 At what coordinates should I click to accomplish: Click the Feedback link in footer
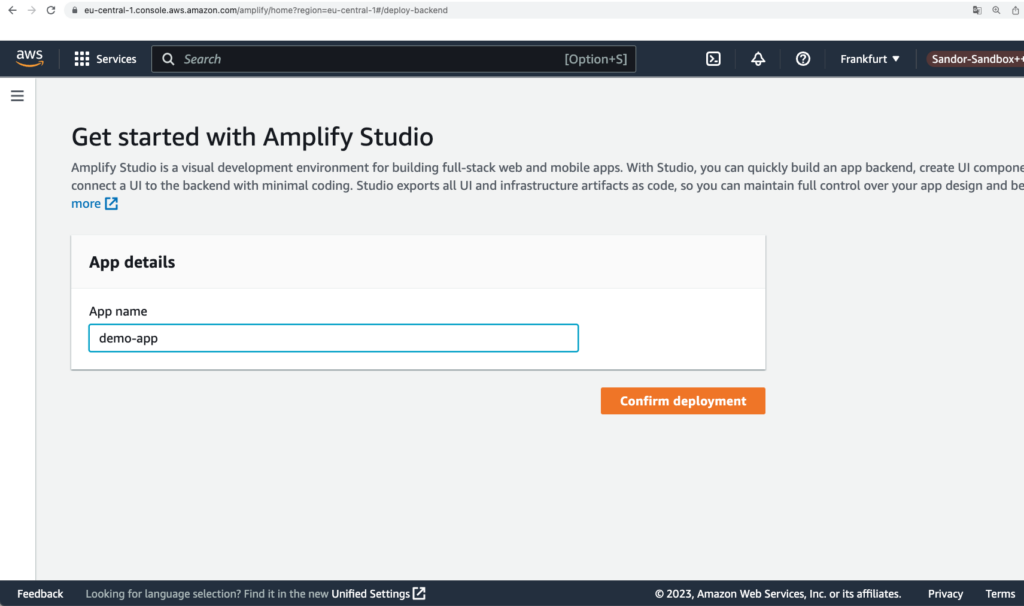(40, 594)
